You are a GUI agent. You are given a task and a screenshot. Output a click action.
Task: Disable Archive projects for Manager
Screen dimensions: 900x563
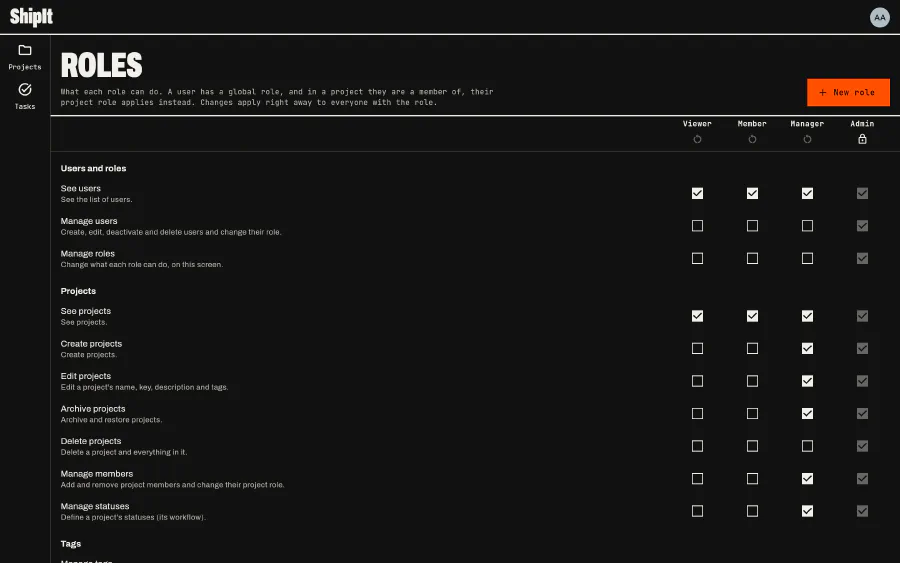(x=807, y=414)
